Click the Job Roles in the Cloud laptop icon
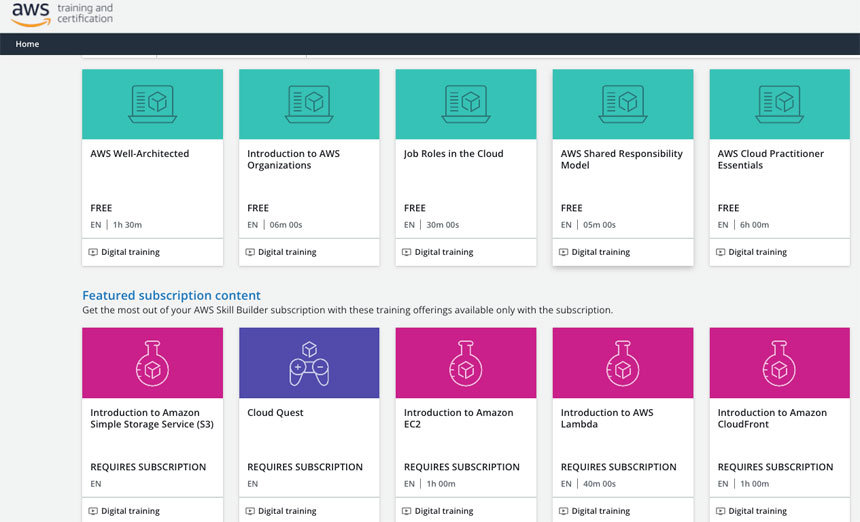Image resolution: width=860 pixels, height=522 pixels. click(x=466, y=103)
